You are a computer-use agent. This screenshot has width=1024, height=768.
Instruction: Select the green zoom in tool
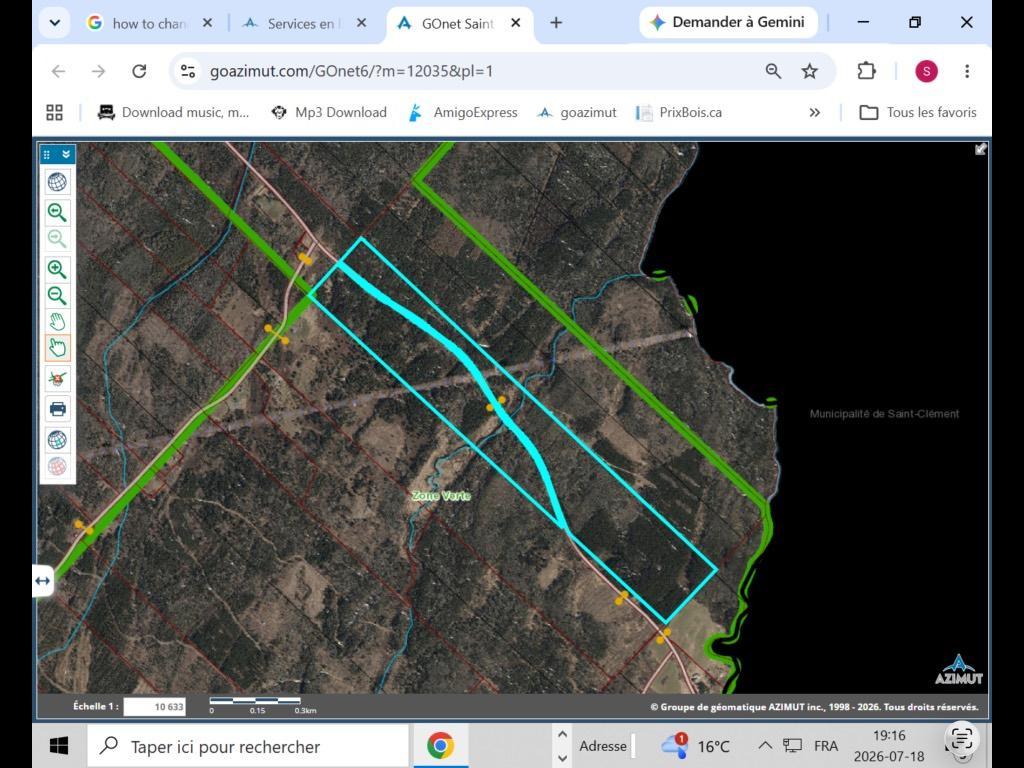coord(57,269)
